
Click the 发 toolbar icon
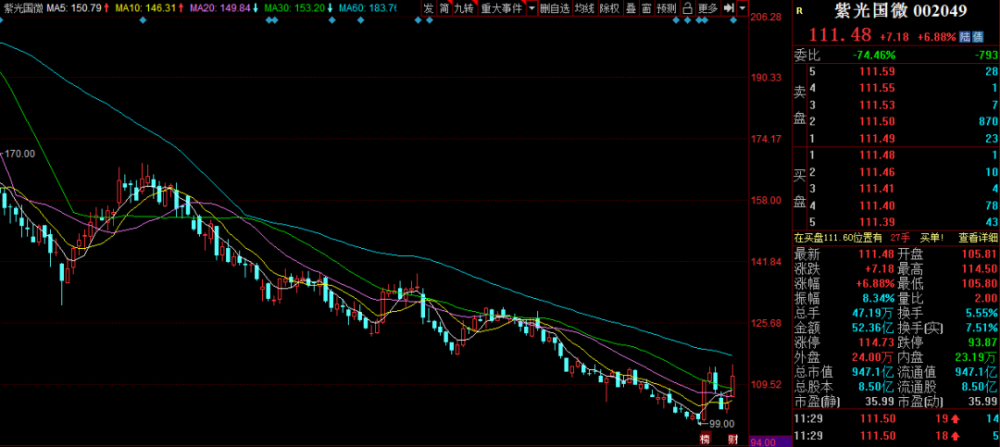coord(428,8)
